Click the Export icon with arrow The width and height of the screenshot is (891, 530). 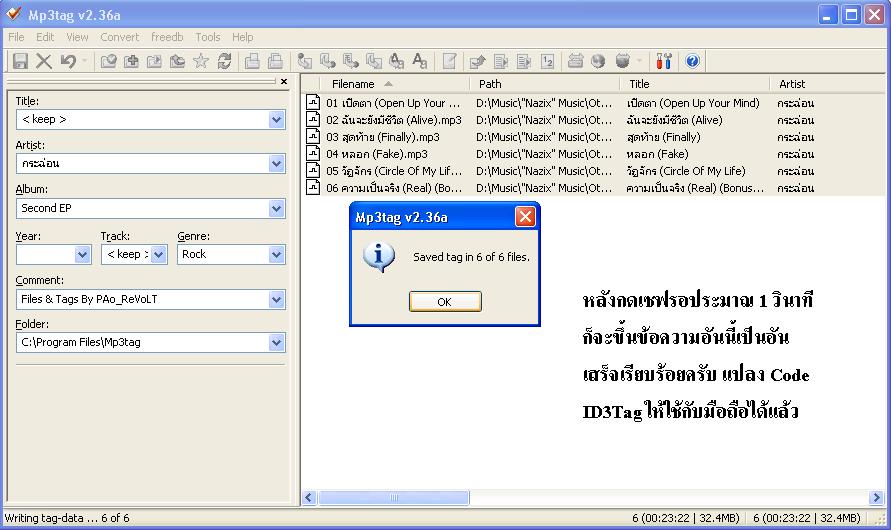pyautogui.click(x=477, y=61)
